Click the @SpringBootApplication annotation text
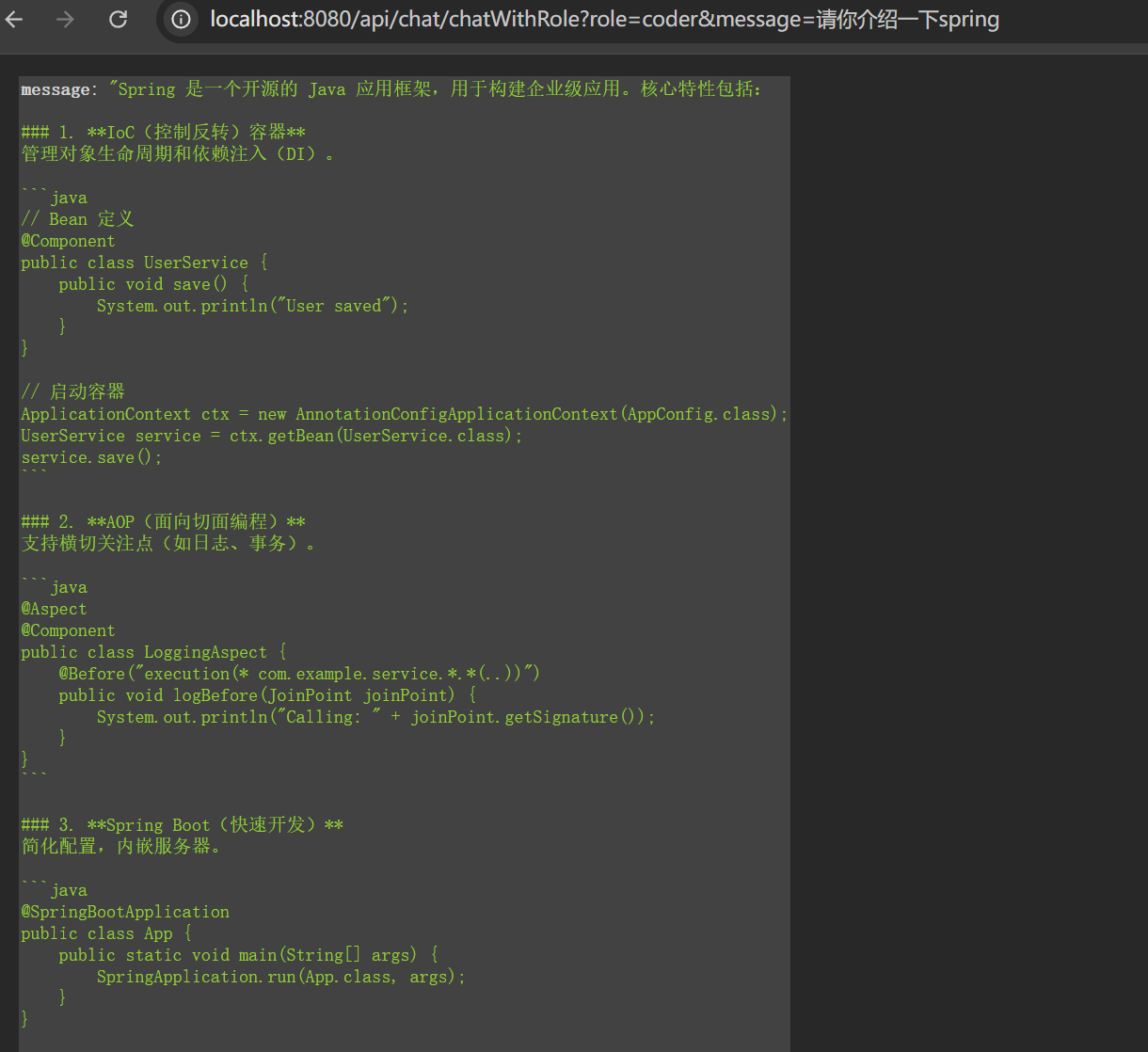Viewport: 1148px width, 1052px height. (x=125, y=911)
